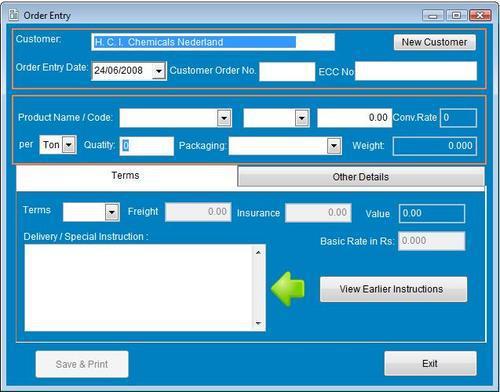Click the New Customer button
The image size is (500, 392).
(434, 42)
